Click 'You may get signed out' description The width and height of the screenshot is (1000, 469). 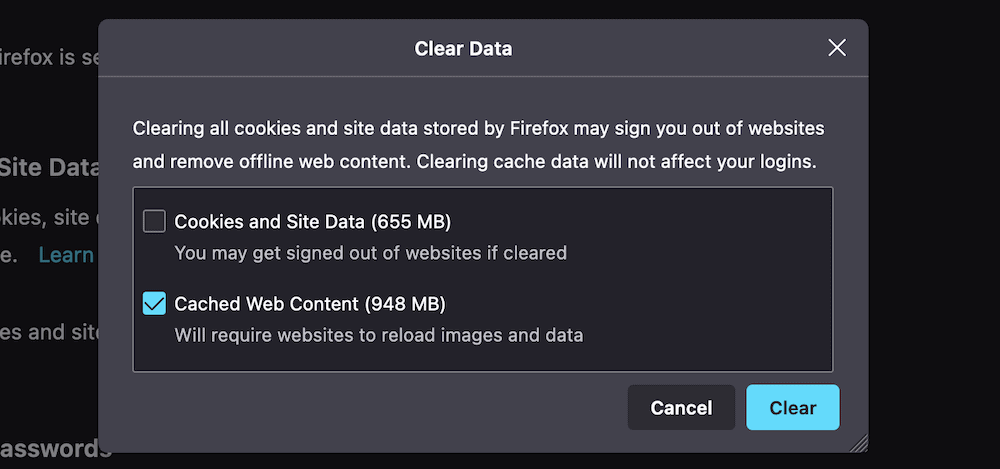click(x=370, y=252)
